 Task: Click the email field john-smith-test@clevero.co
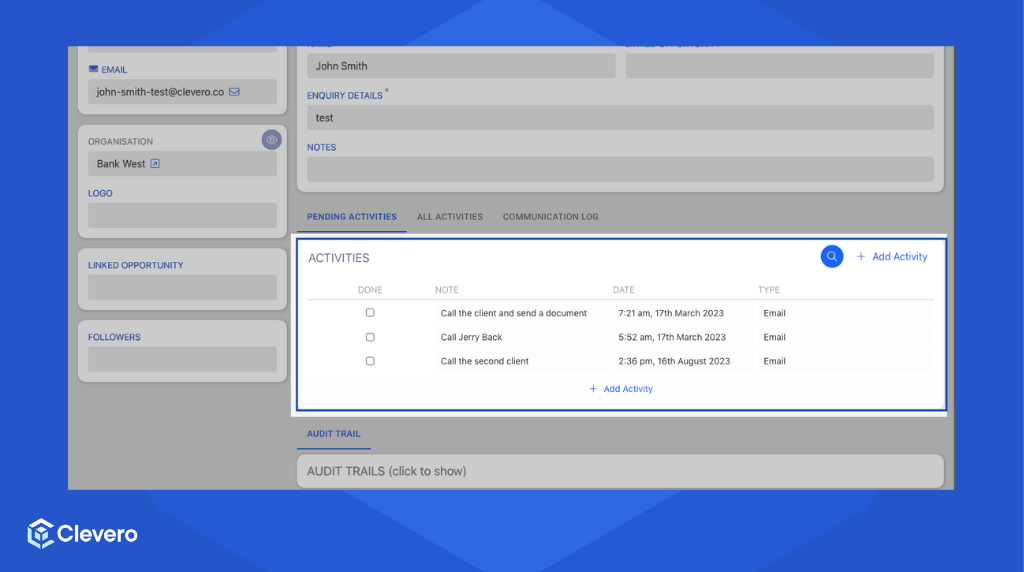[182, 92]
